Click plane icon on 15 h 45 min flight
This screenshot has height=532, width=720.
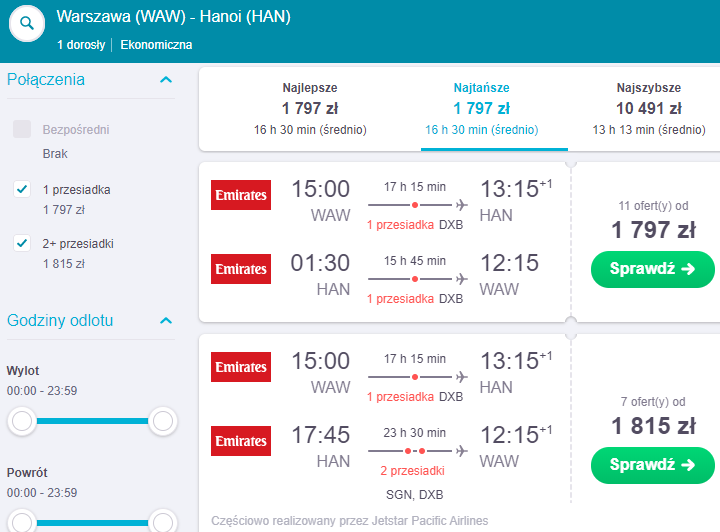click(461, 279)
